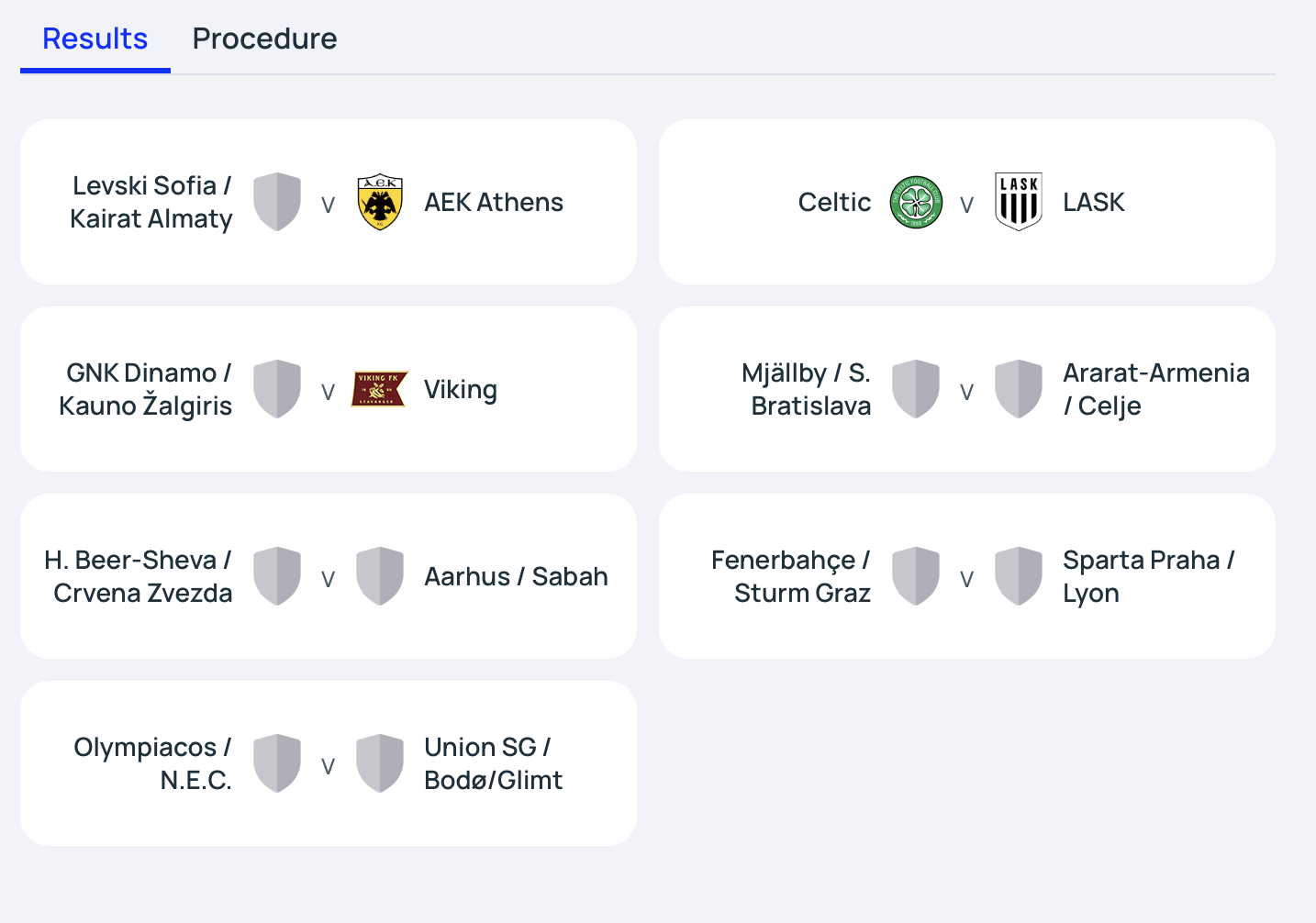Open the Mjällby / S. Bratislava text

[807, 389]
